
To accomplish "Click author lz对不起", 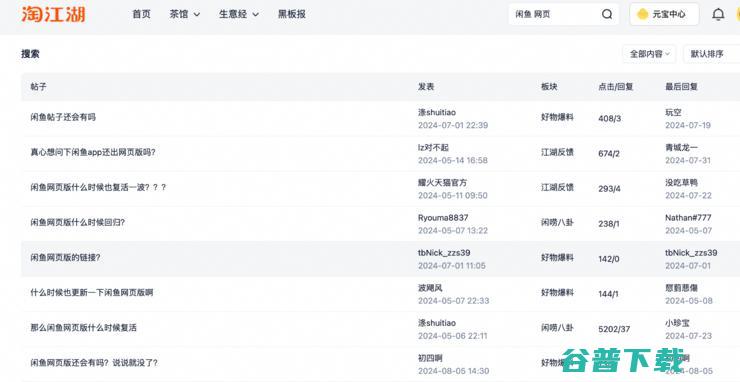I will click(x=433, y=147).
